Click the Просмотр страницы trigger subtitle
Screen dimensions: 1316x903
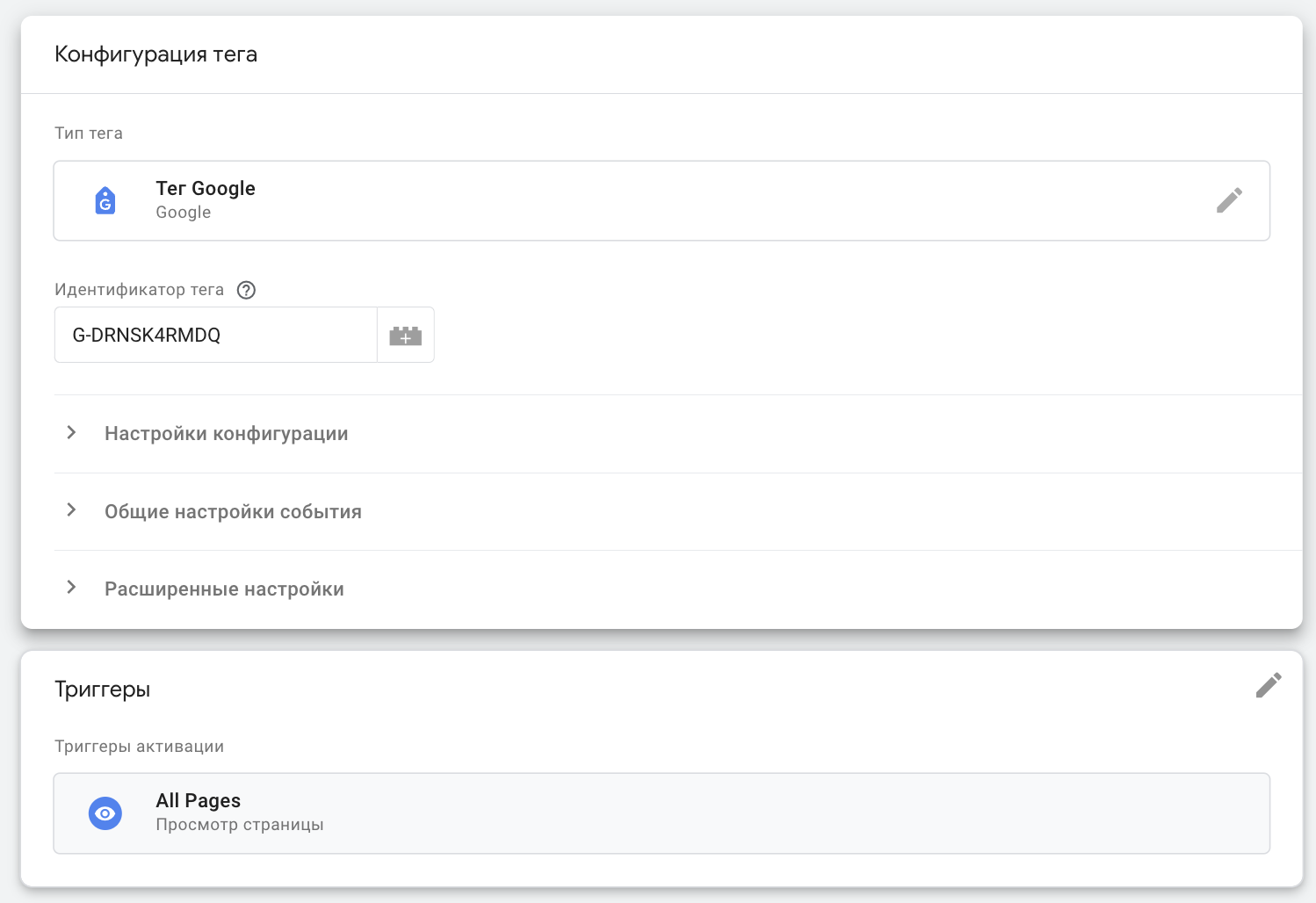(240, 825)
